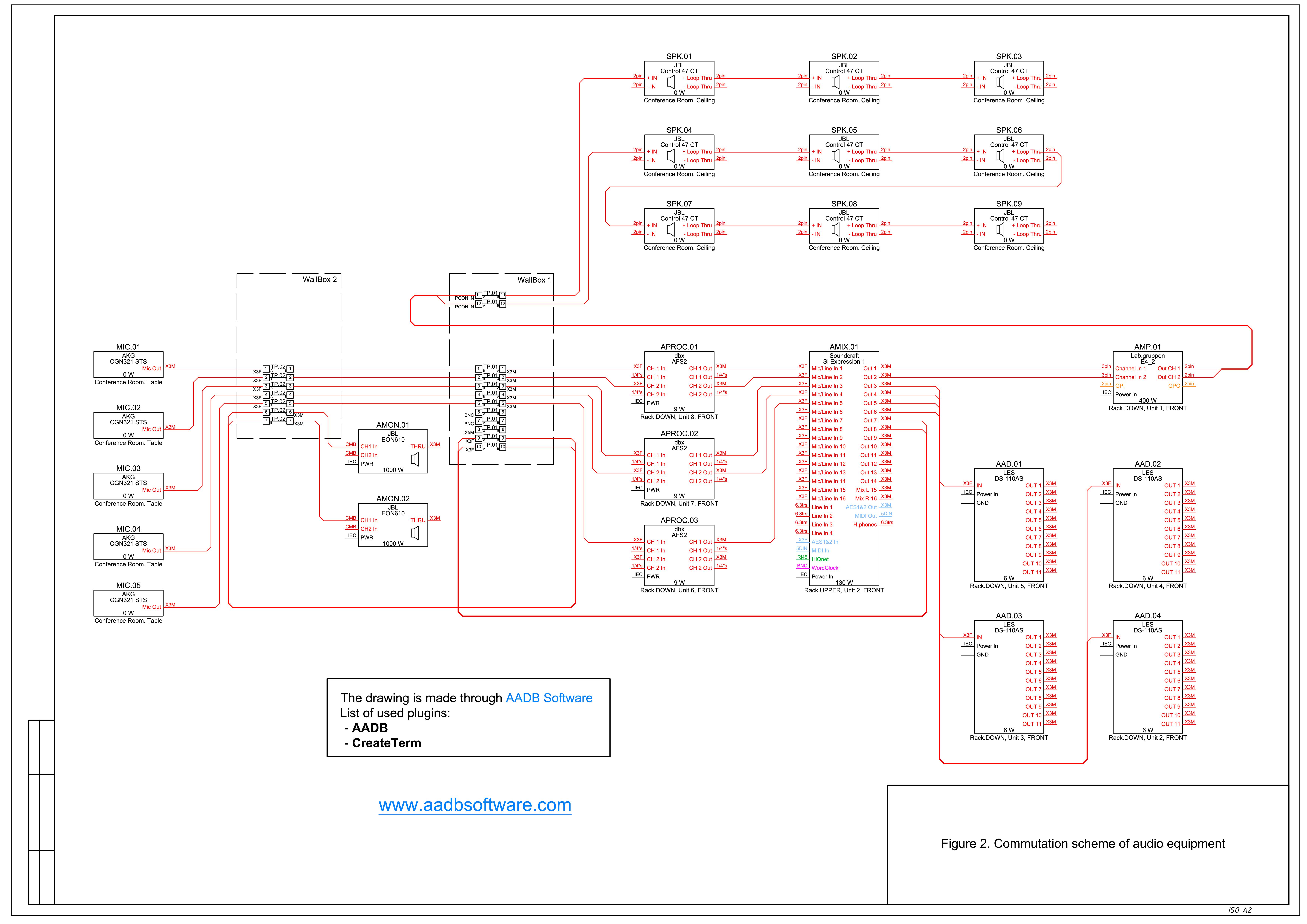Image resolution: width=1307 pixels, height=924 pixels.
Task: Click the speaker symbol in SPK.04 block
Action: tap(671, 156)
